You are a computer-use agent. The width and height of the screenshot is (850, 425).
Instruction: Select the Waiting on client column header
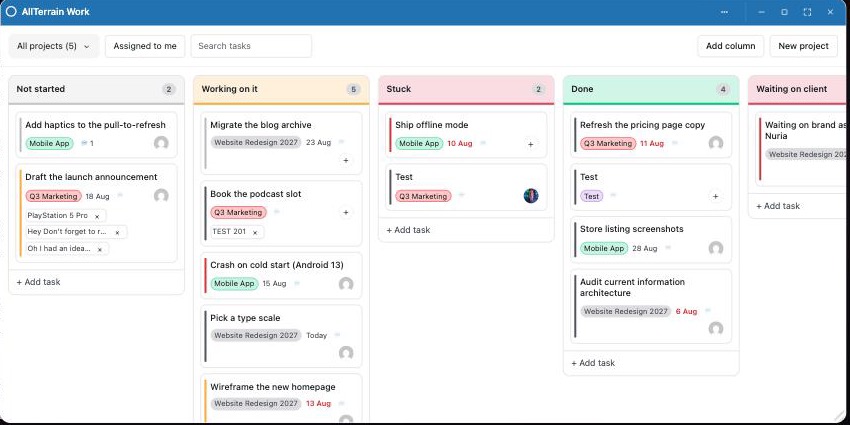[799, 89]
